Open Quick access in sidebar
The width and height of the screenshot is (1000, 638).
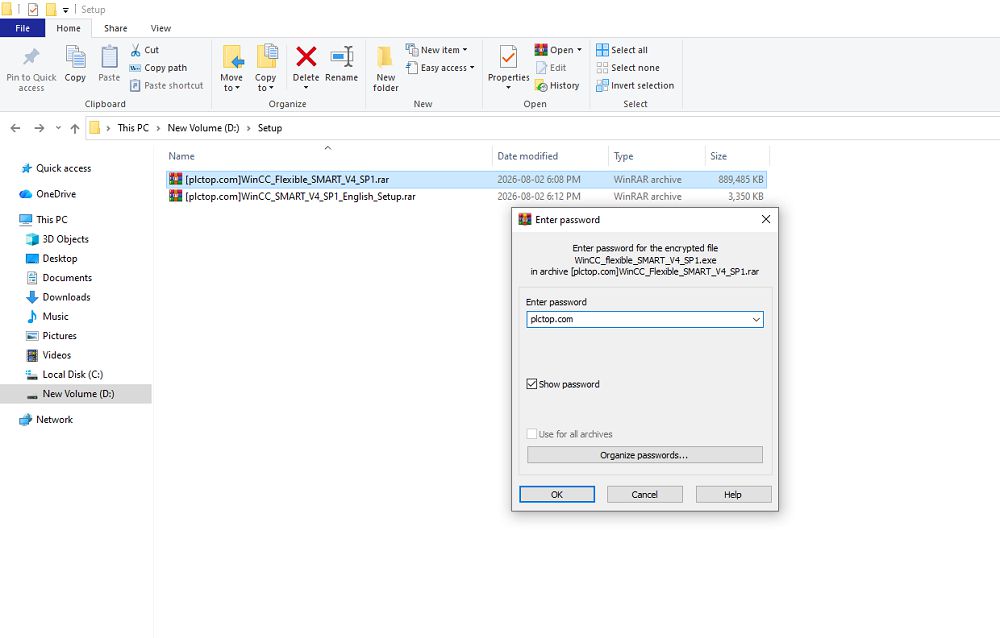[56, 168]
